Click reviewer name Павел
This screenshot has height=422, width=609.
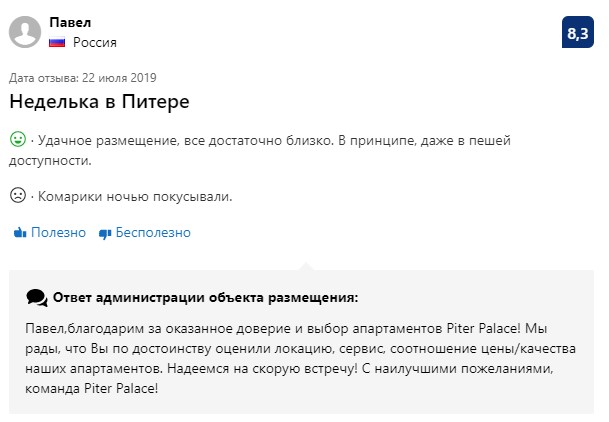pyautogui.click(x=70, y=23)
